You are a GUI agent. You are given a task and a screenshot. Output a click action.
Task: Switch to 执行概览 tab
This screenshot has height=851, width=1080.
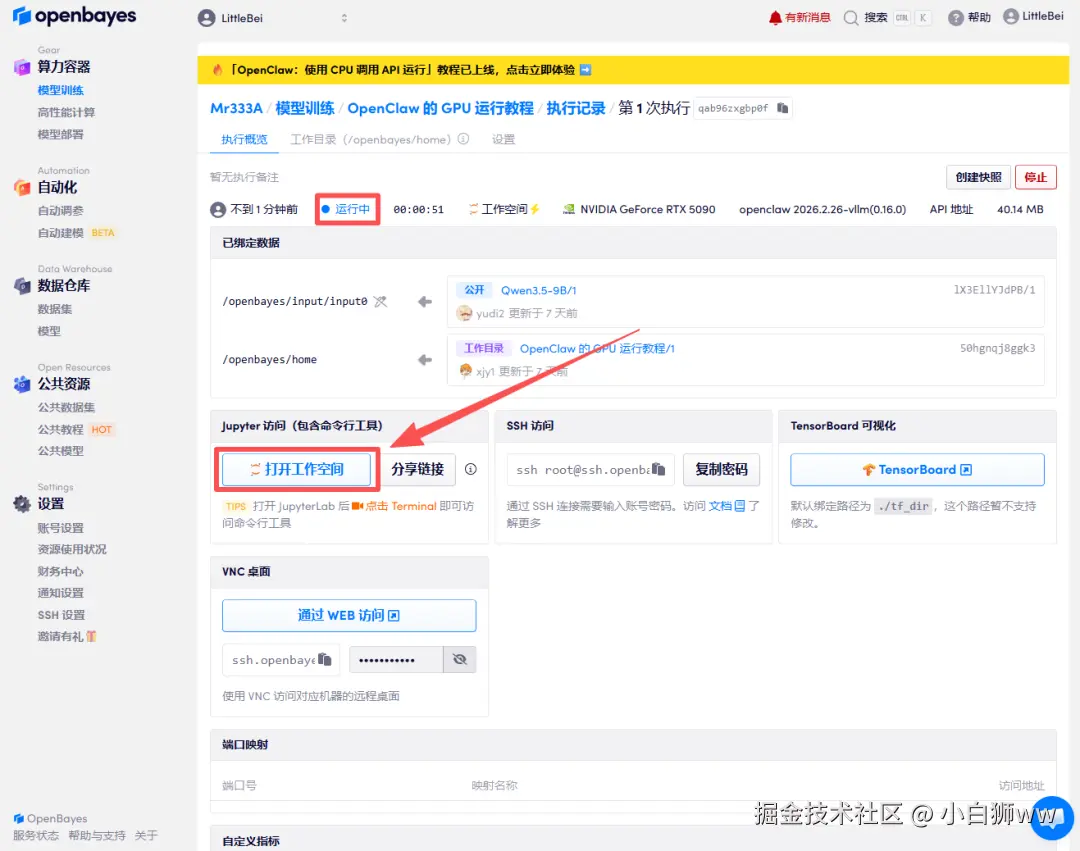click(x=244, y=139)
